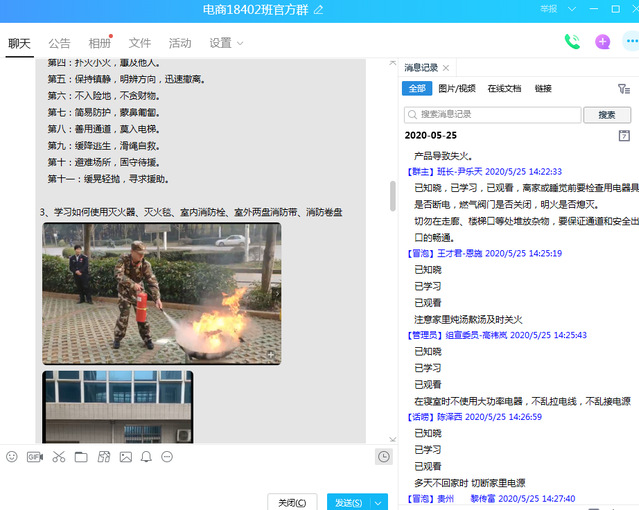The width and height of the screenshot is (639, 510).
Task: Open the send options dropdown arrow
Action: tap(378, 503)
